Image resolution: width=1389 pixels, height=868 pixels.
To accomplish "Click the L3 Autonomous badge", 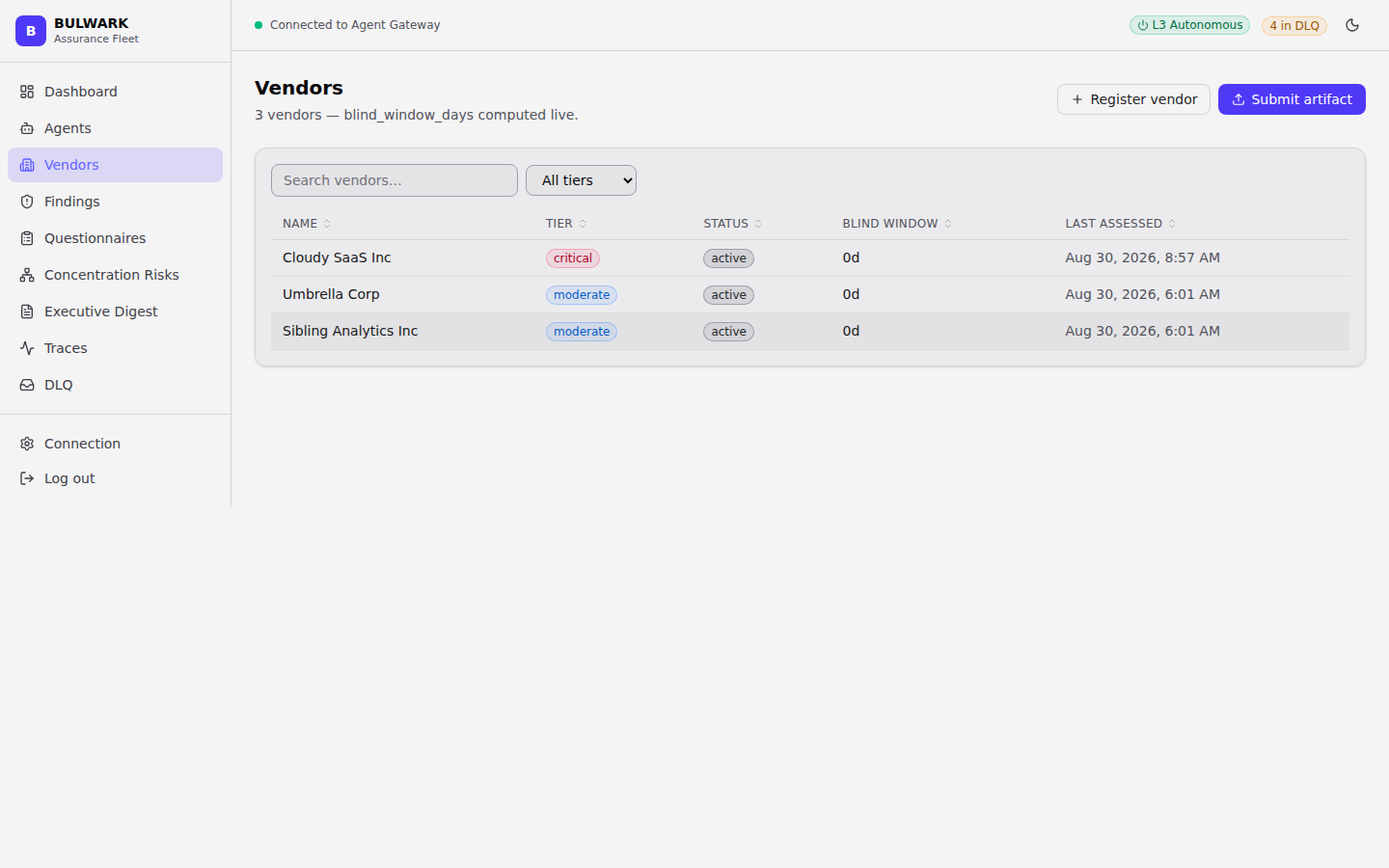I will (1189, 25).
